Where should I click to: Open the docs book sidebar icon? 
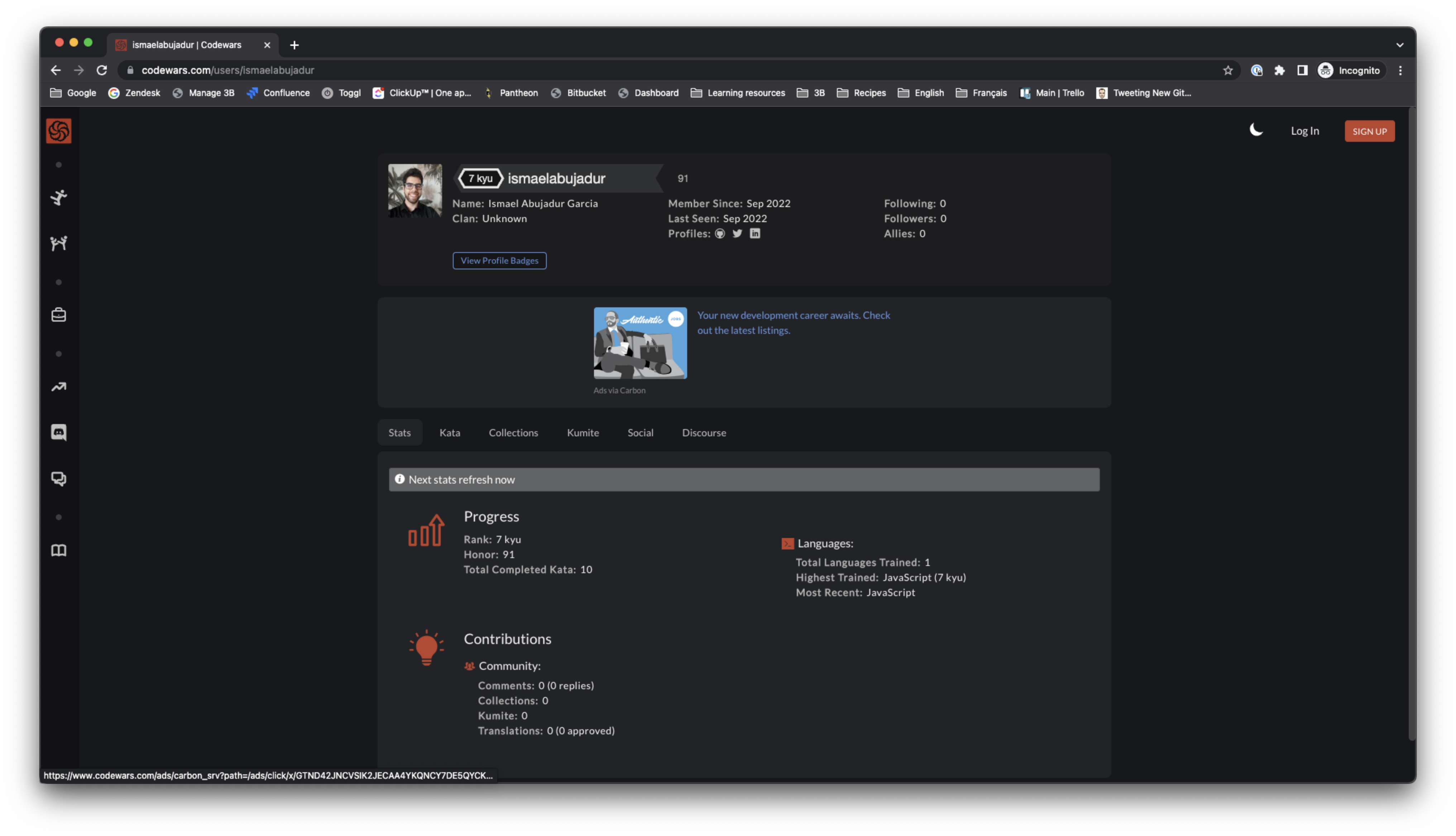pyautogui.click(x=58, y=551)
